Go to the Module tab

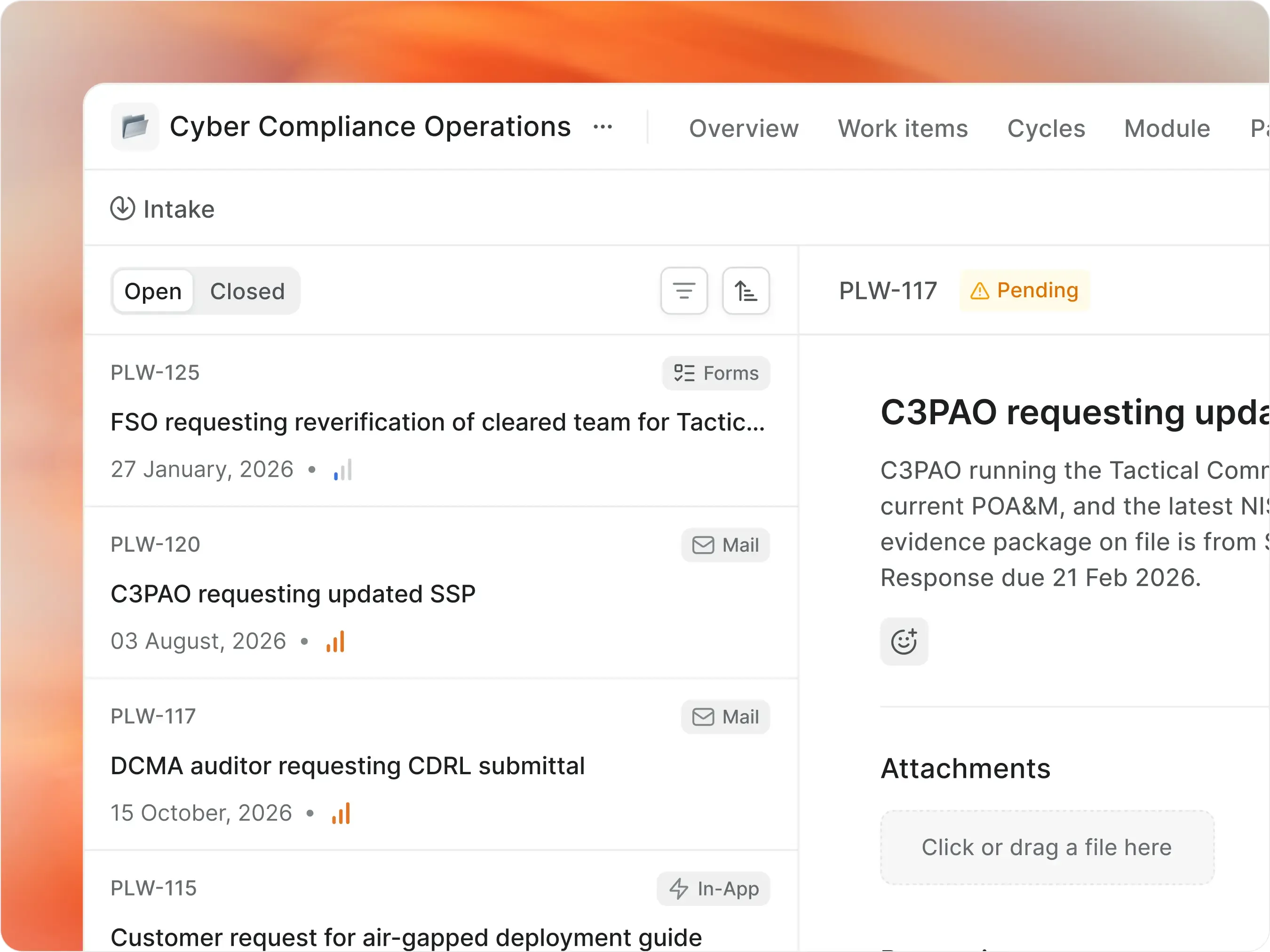click(x=1167, y=128)
